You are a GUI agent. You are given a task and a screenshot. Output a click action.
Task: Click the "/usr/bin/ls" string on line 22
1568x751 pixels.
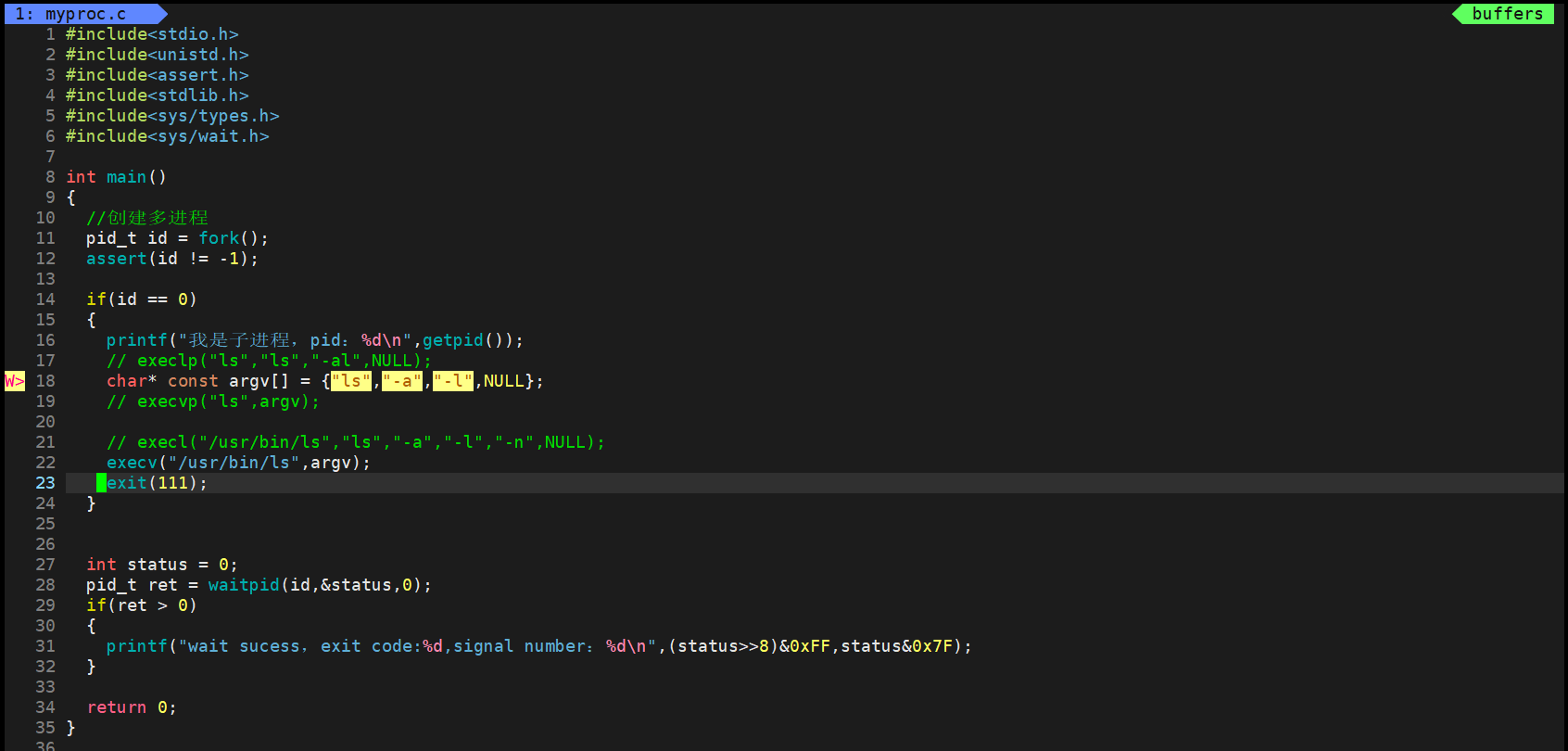(234, 463)
